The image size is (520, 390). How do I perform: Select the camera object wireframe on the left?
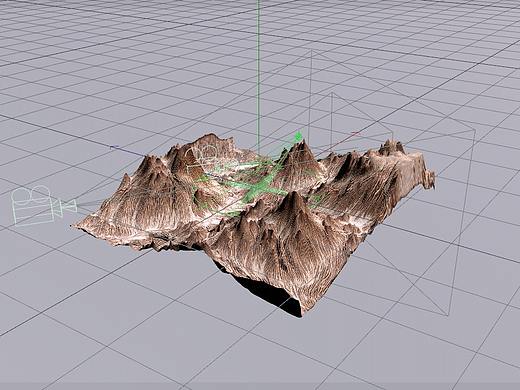point(43,206)
